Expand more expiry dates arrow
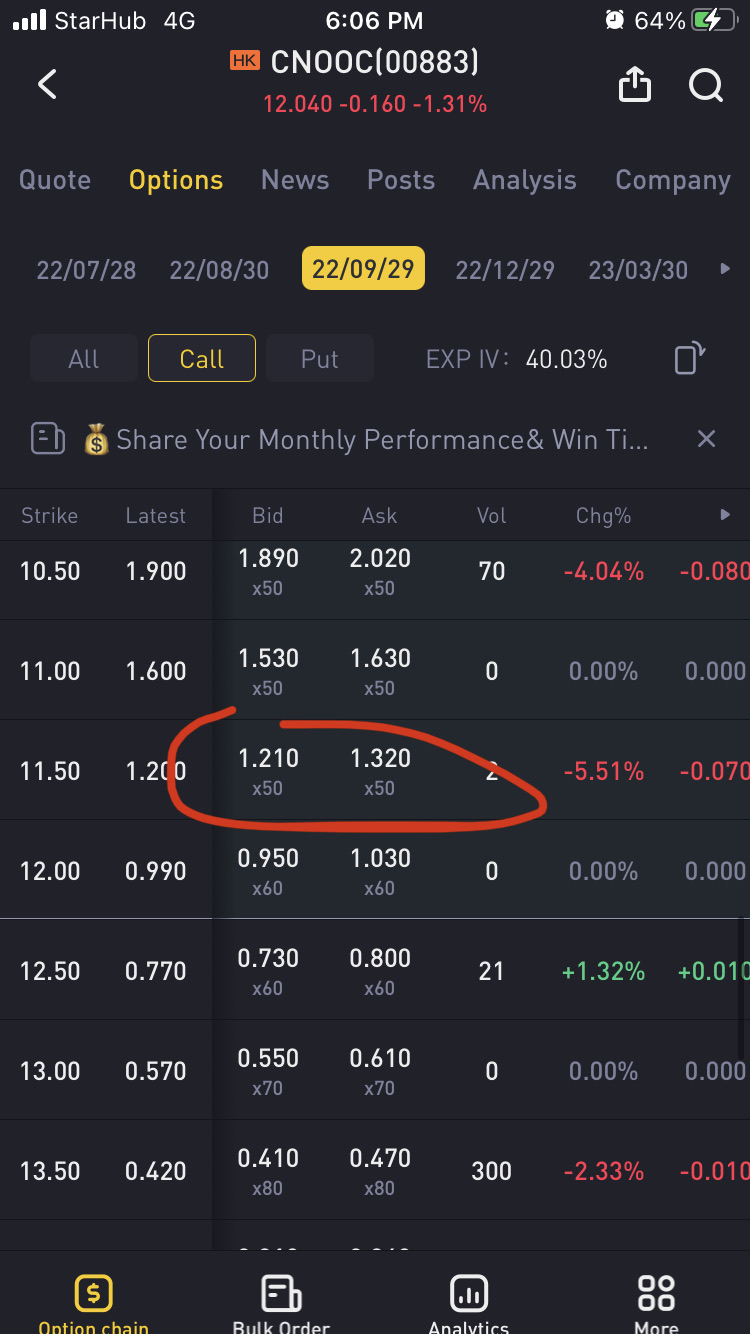750x1334 pixels. pyautogui.click(x=726, y=269)
